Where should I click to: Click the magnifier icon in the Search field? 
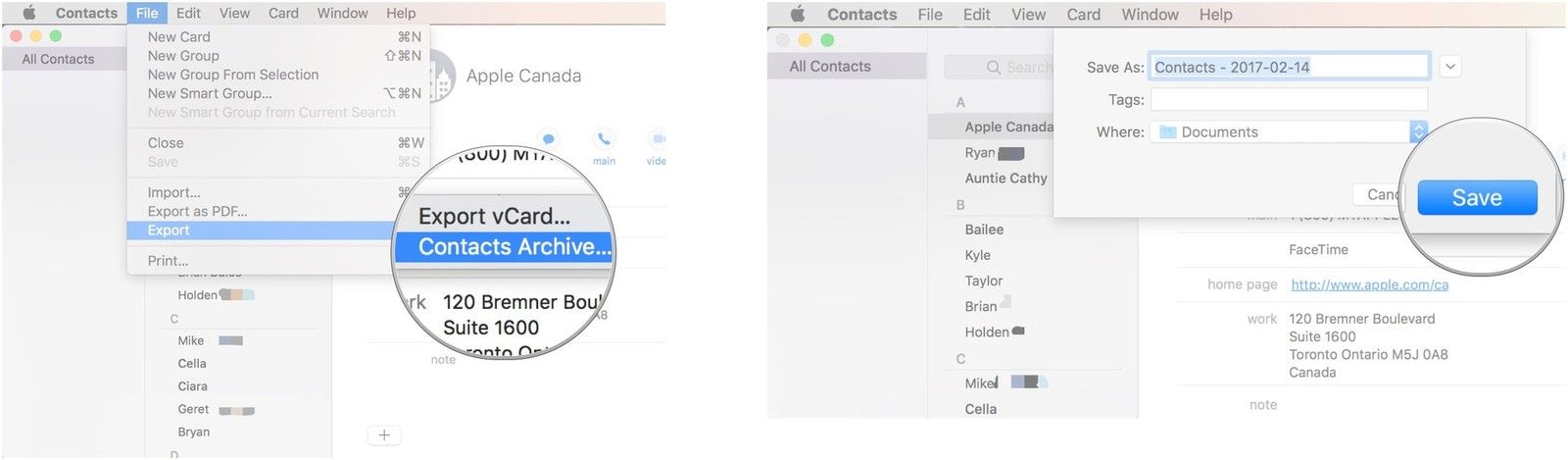(994, 67)
